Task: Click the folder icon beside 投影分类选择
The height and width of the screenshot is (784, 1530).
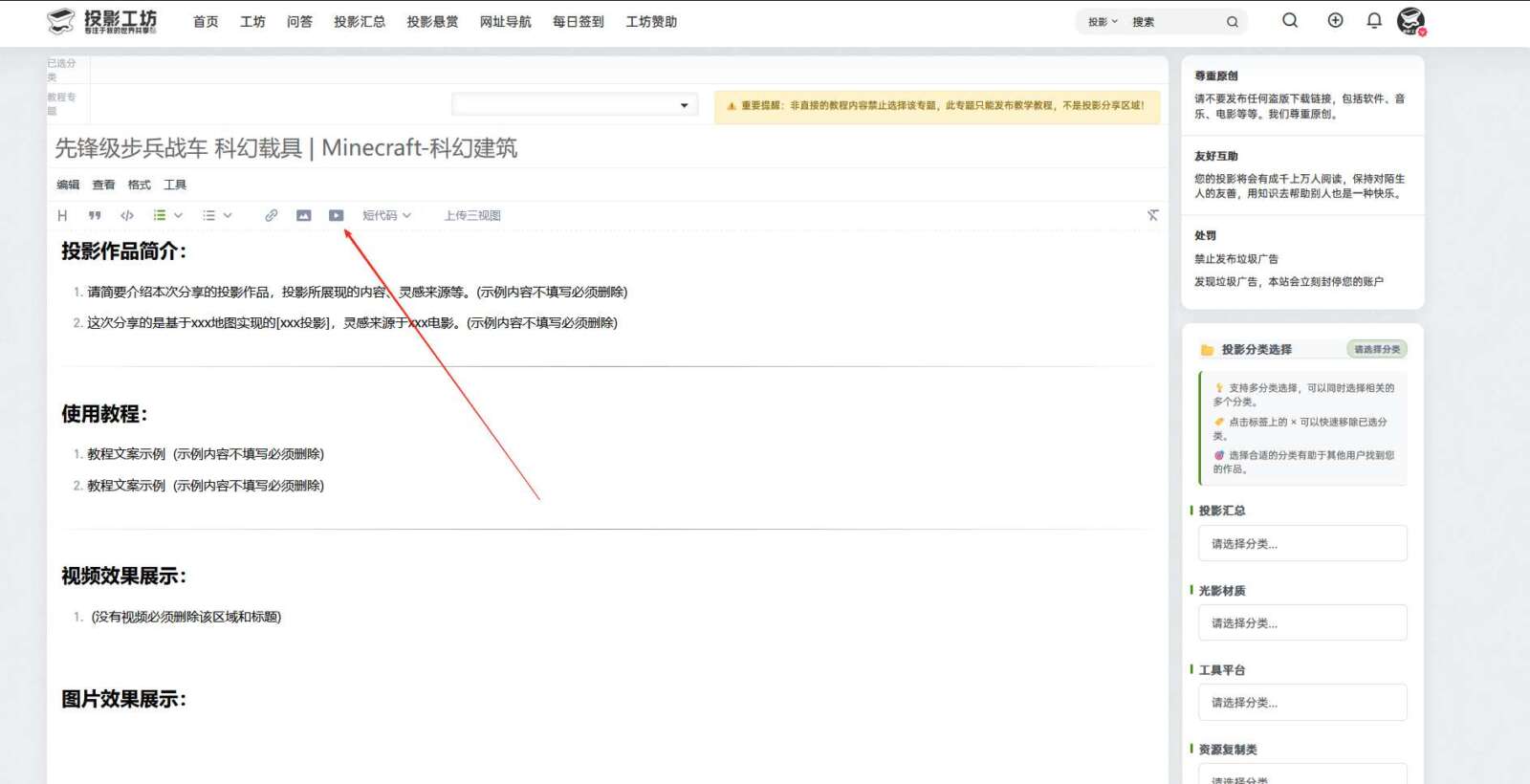Action: click(1207, 350)
